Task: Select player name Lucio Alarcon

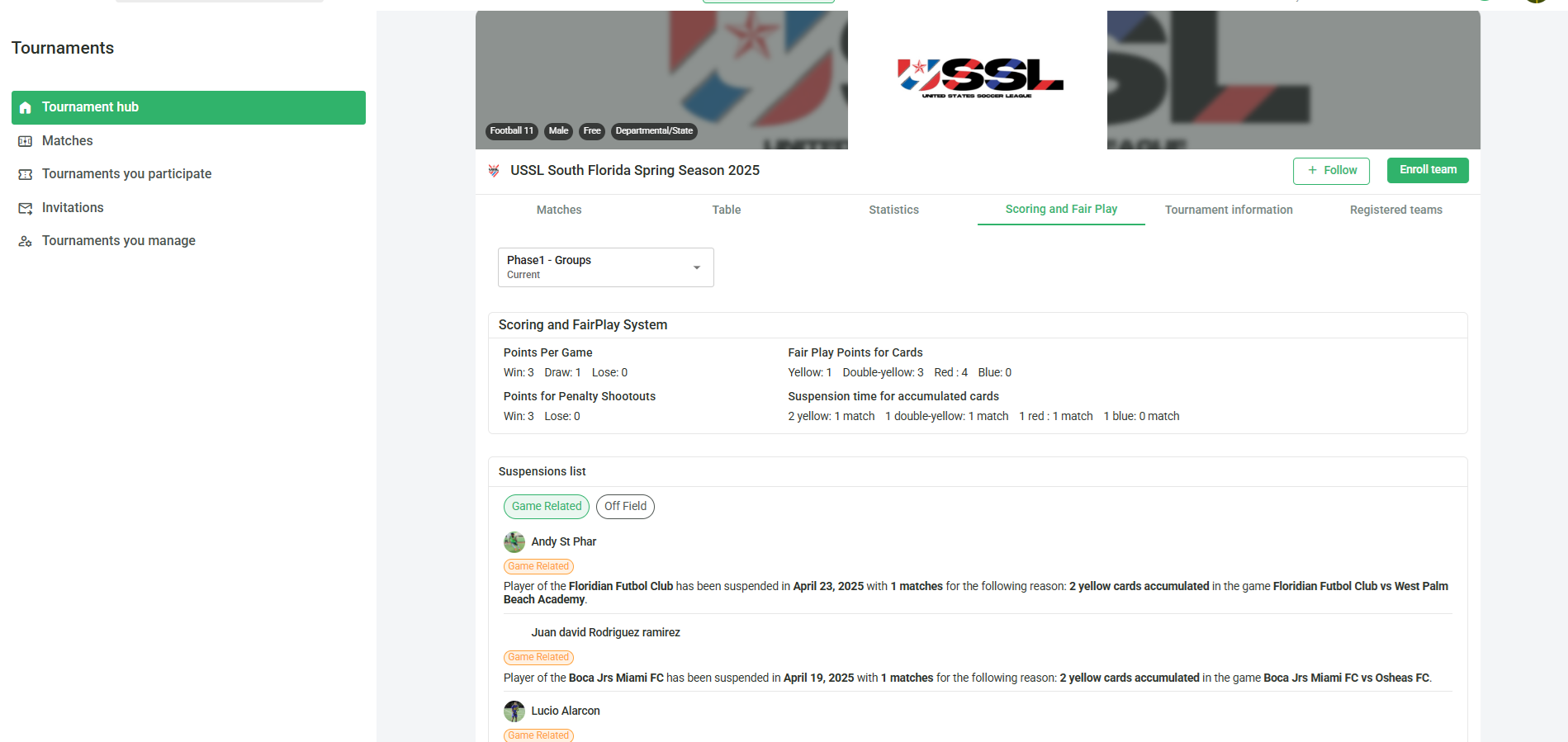Action: (x=566, y=711)
